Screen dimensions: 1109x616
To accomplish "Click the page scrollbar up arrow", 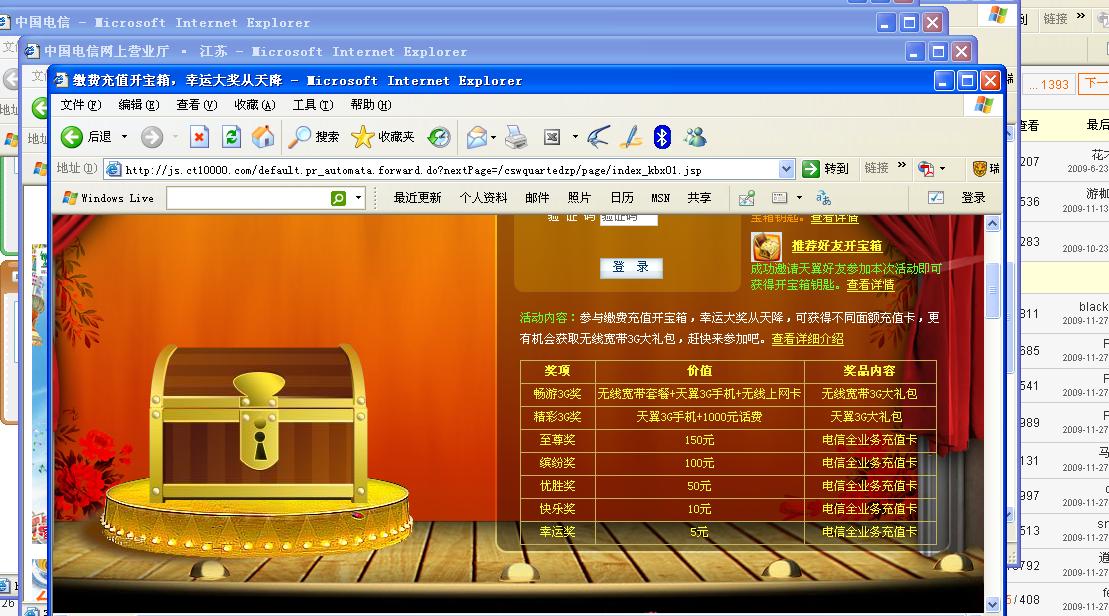I will [992, 223].
